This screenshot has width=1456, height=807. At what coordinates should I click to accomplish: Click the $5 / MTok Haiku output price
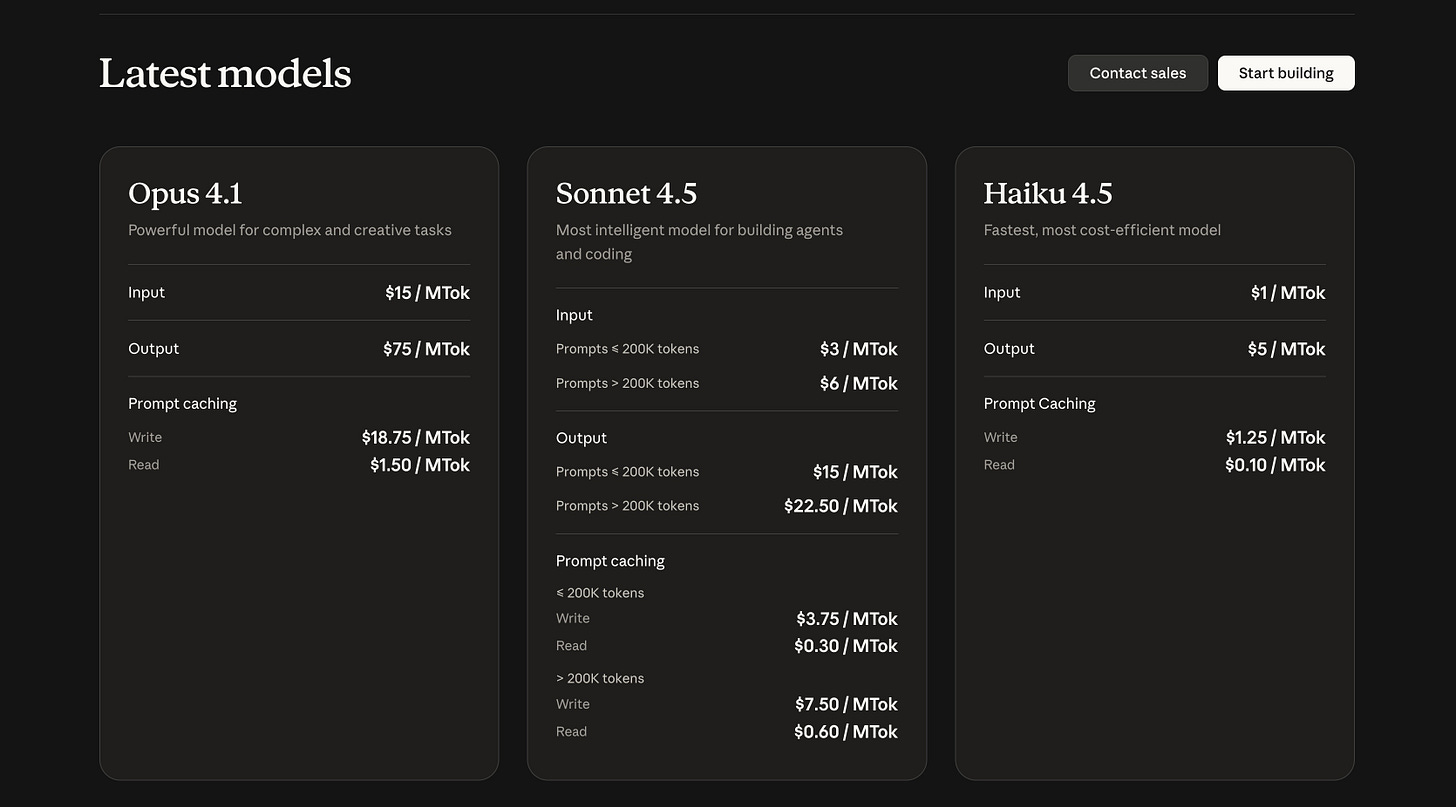click(x=1286, y=349)
